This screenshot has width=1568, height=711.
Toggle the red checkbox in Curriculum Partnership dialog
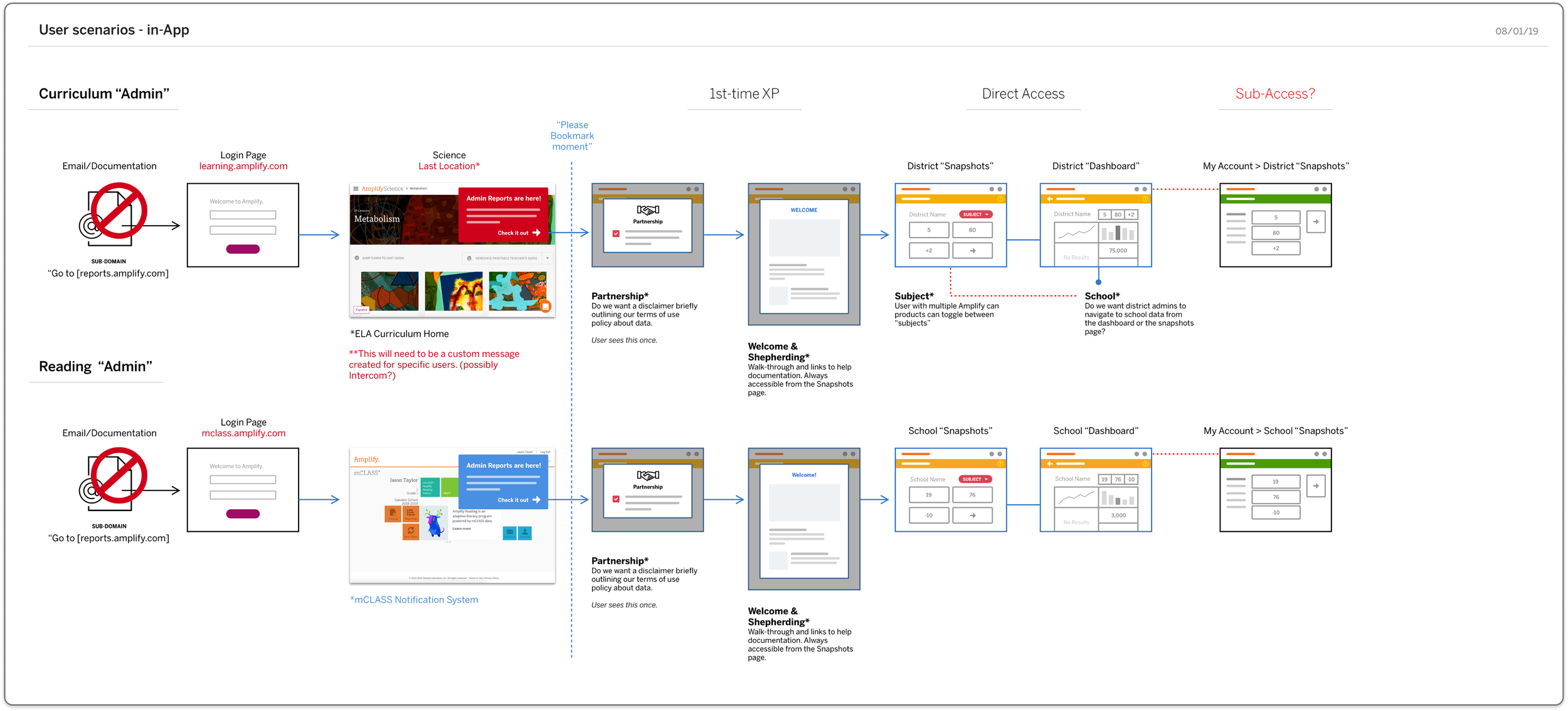coord(616,234)
